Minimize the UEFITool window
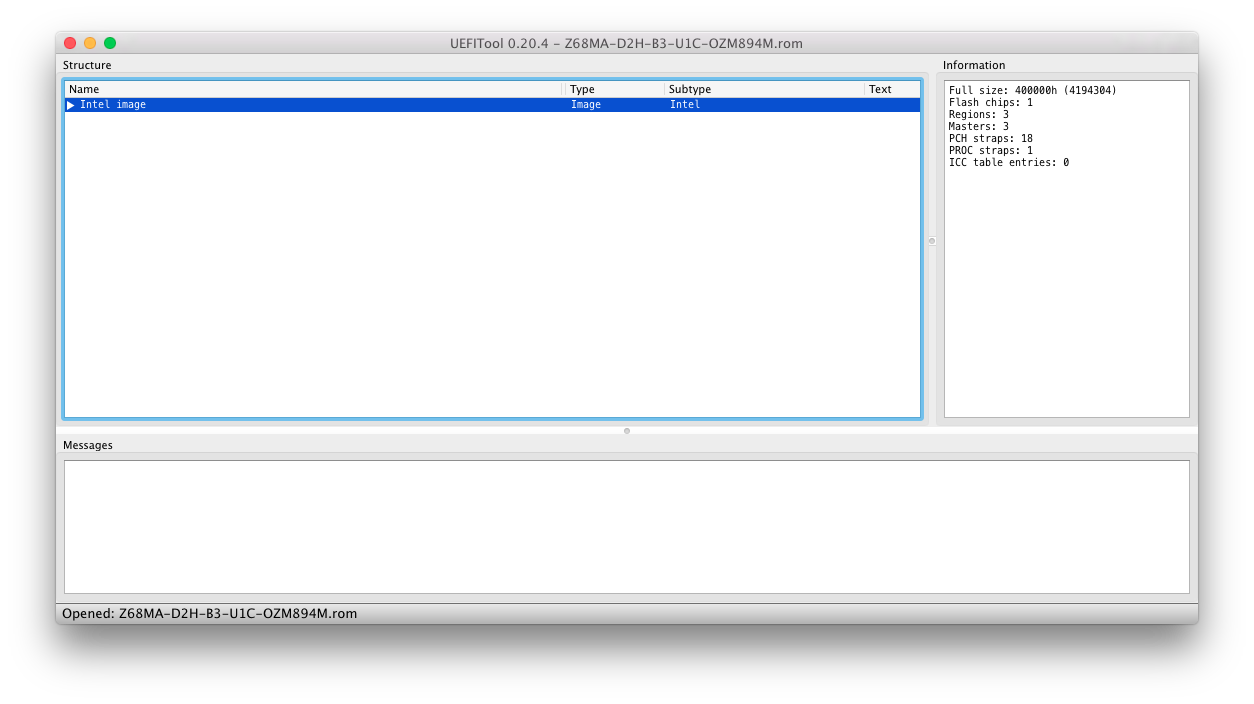Viewport: 1254px width, 704px height. (90, 43)
